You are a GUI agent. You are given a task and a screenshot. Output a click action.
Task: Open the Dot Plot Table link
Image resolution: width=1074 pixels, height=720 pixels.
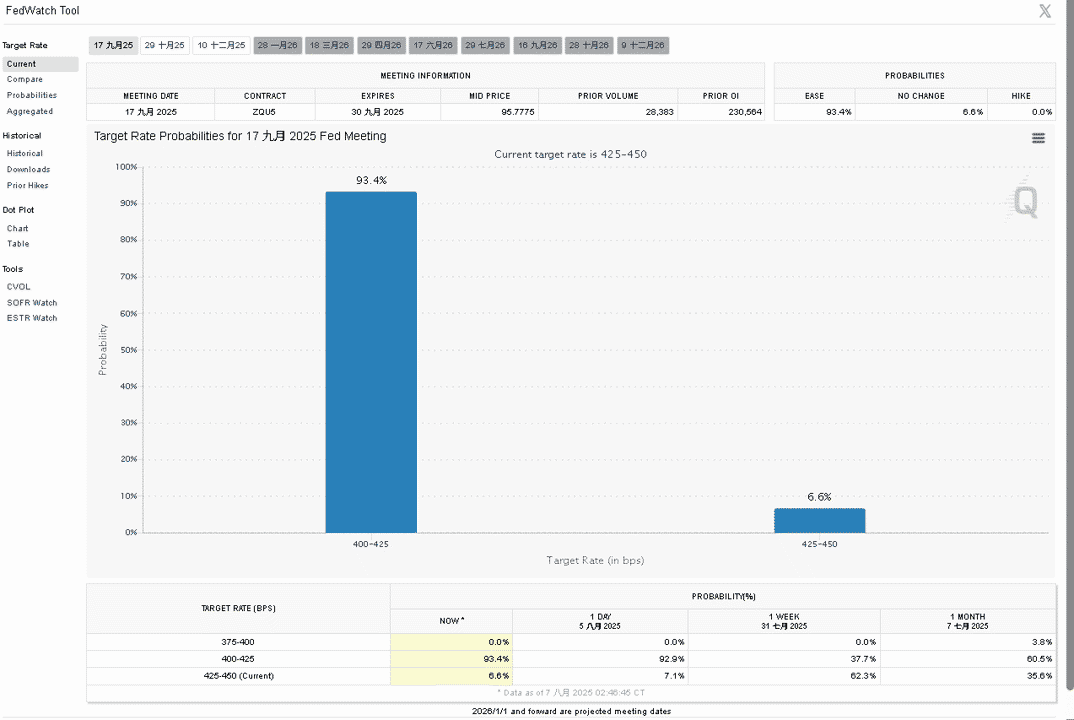click(x=18, y=244)
